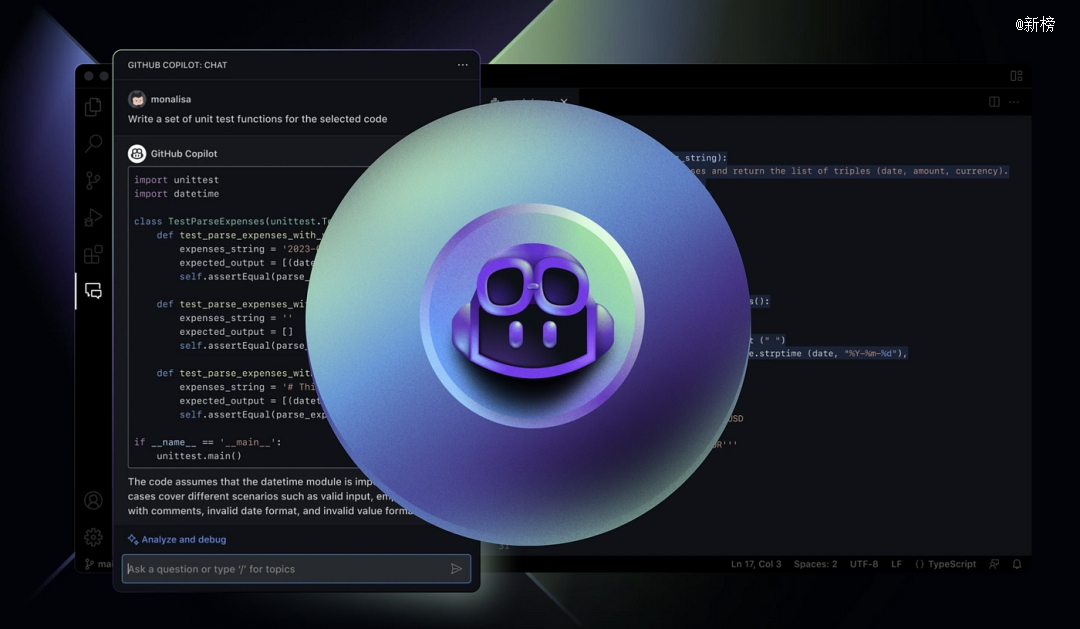Click the unittest.main() code line
1080x629 pixels.
[199, 456]
